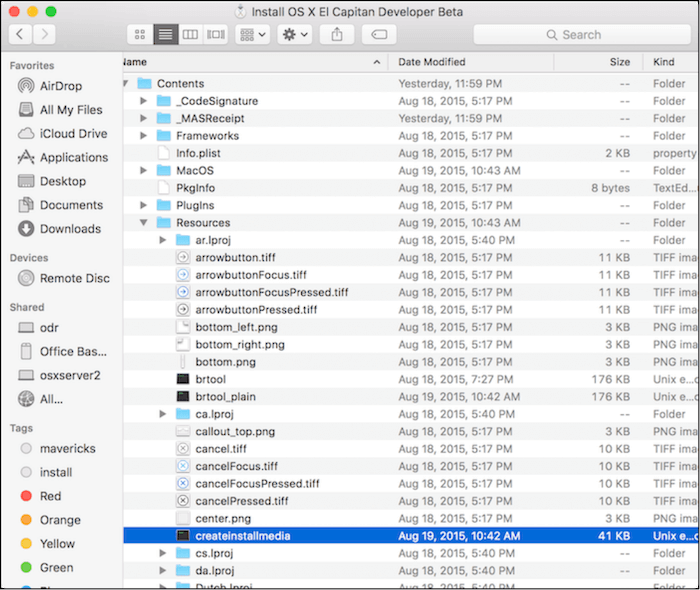Open iCloud Drive from the sidebar
700x590 pixels.
[x=73, y=134]
